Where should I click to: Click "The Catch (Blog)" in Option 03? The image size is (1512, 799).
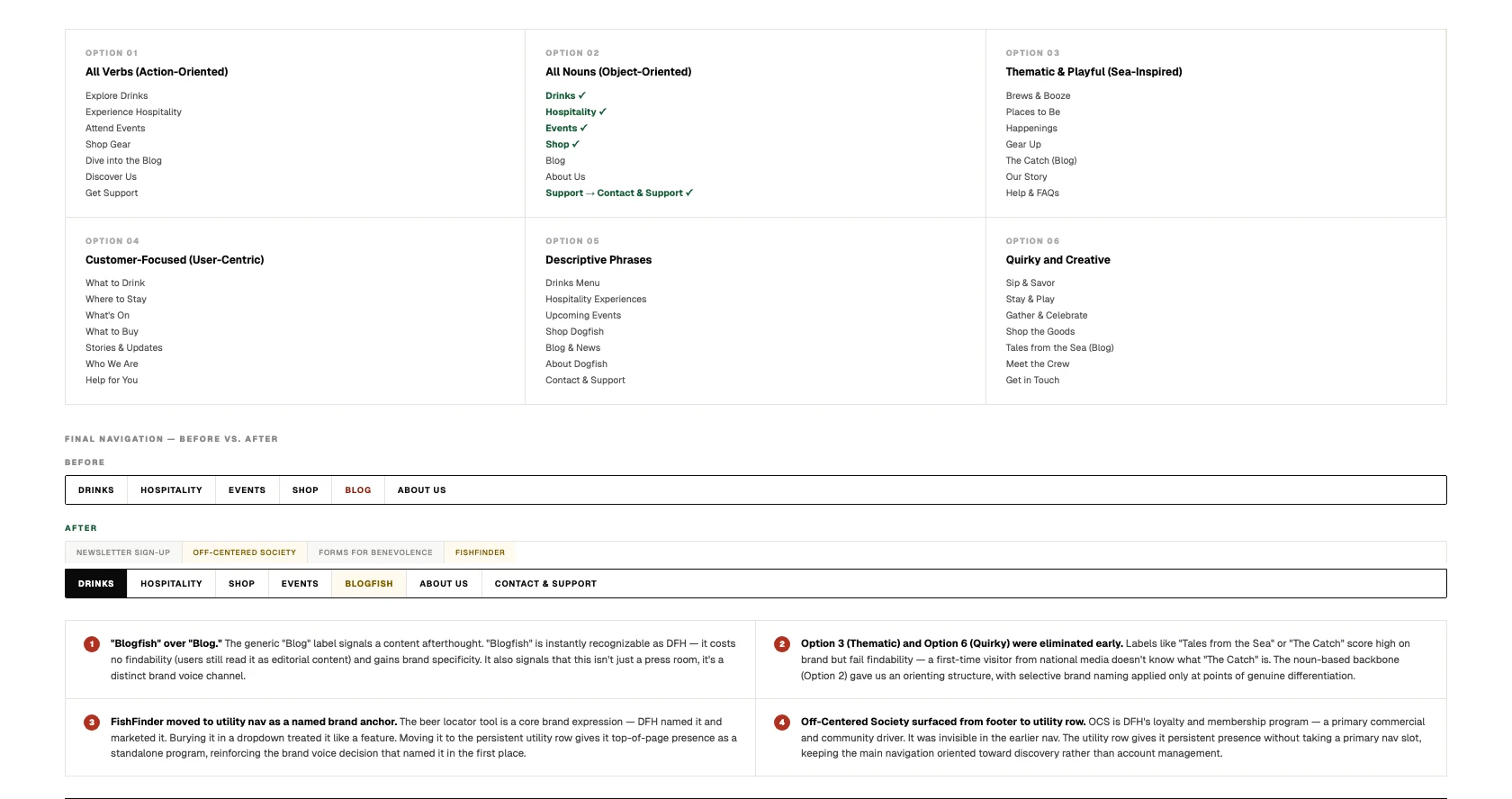1041,161
